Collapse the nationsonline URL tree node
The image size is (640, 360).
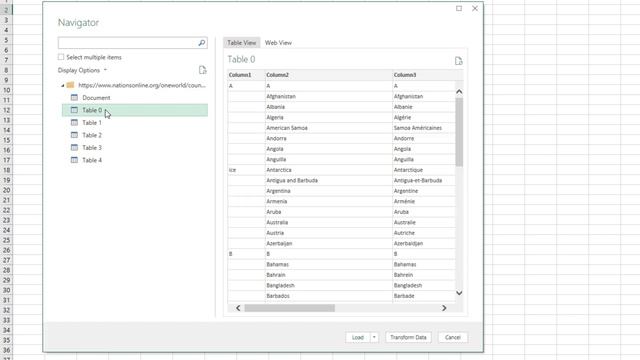pyautogui.click(x=62, y=85)
